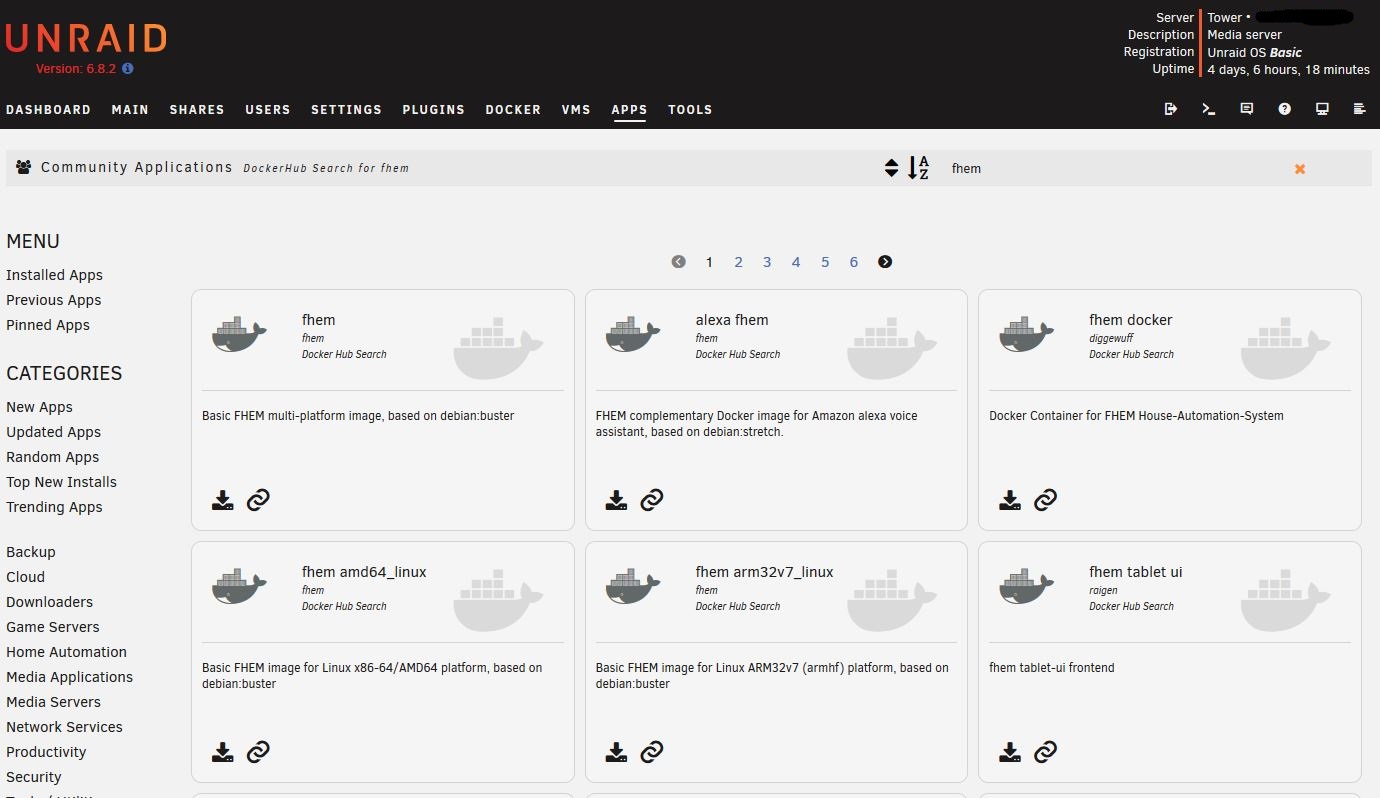Open the Dashboard tab
The width and height of the screenshot is (1380, 798).
tap(48, 110)
